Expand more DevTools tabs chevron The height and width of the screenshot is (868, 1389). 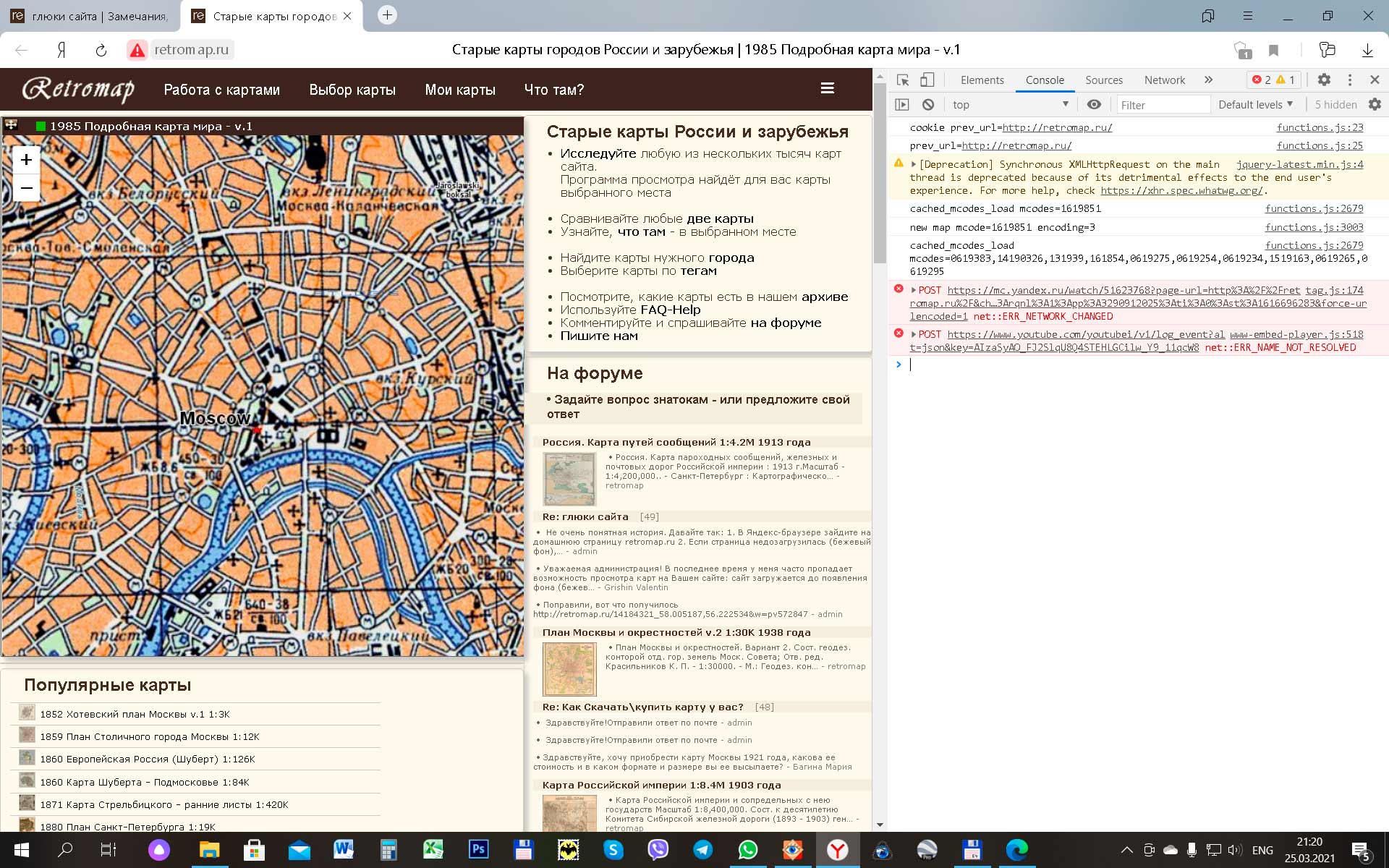tap(1208, 80)
